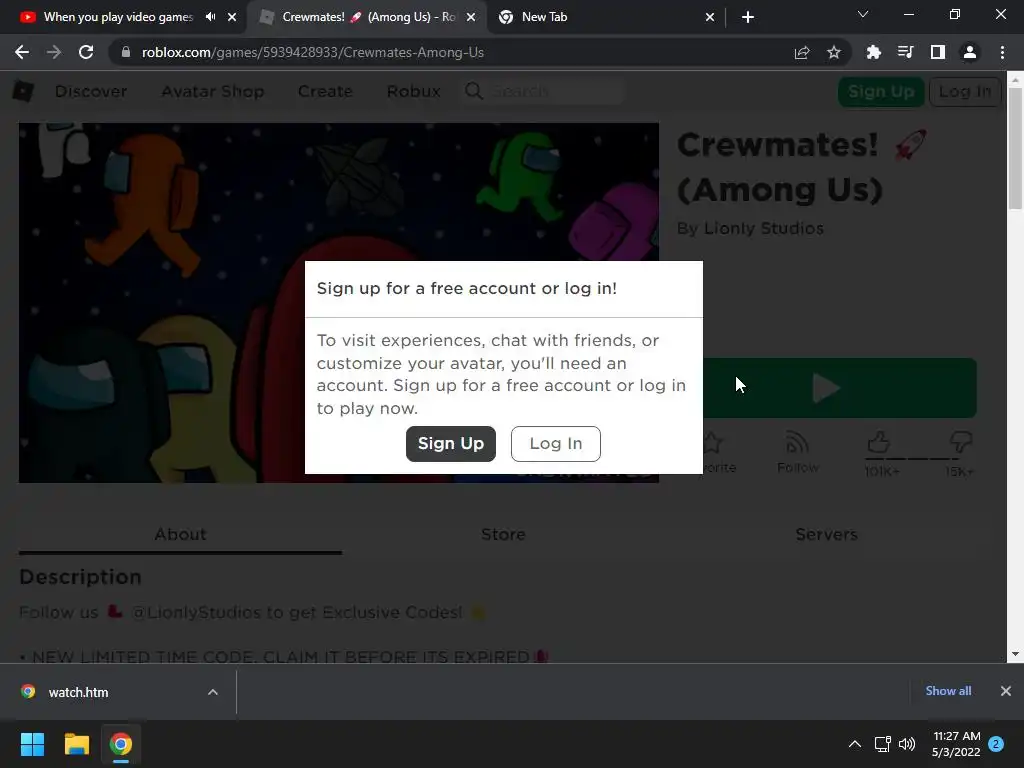This screenshot has width=1024, height=768.
Task: Reload the Roblox page
Action: (x=86, y=52)
